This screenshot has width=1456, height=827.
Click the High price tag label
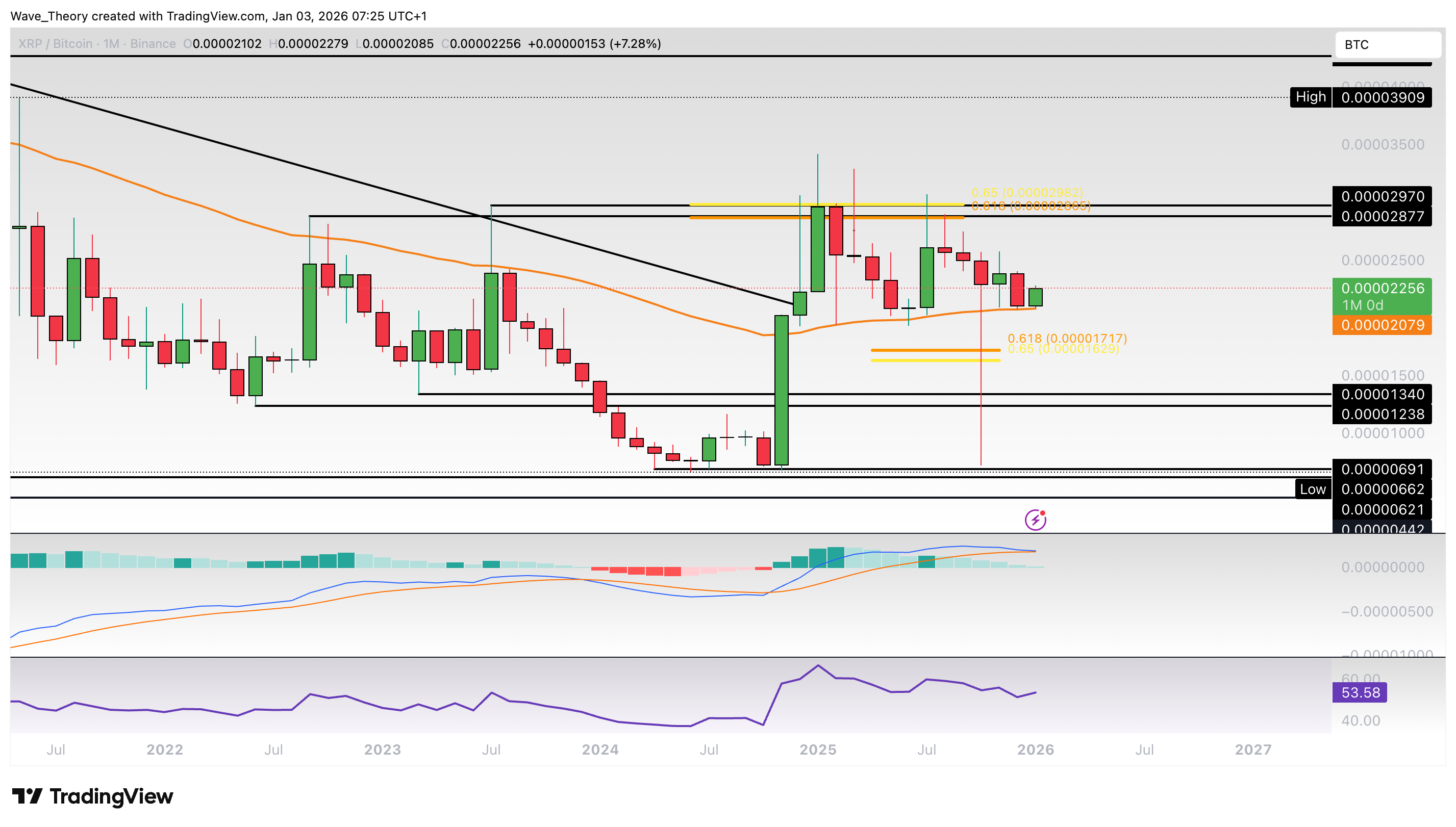(1310, 97)
